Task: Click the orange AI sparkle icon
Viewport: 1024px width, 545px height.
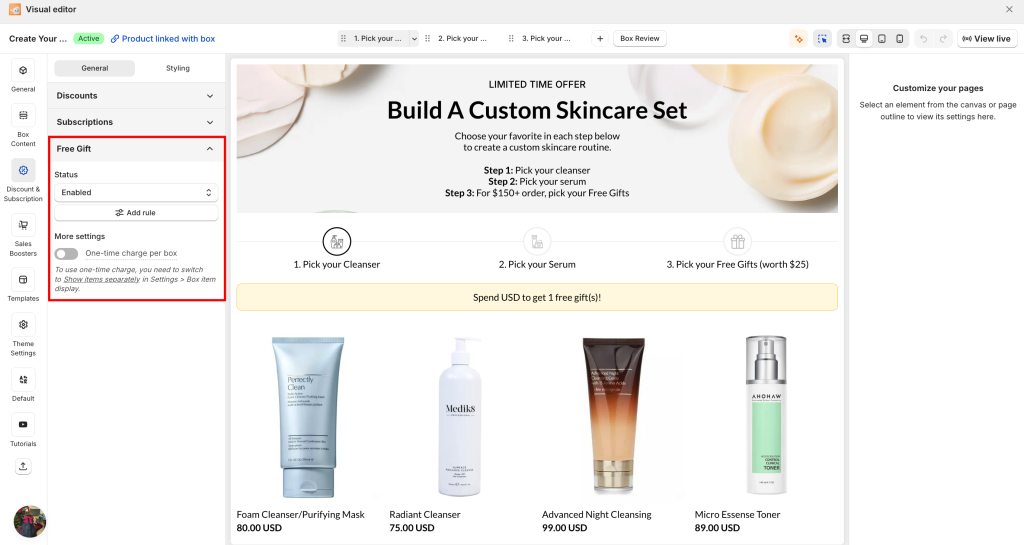Action: [798, 39]
